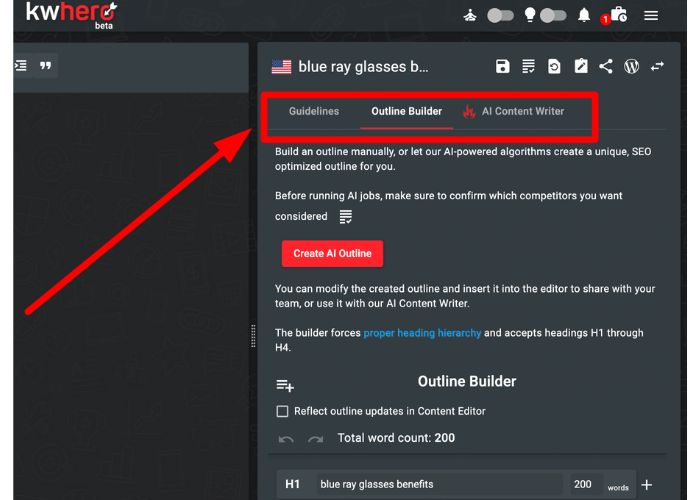
Task: Click the clipboard edit icon
Action: point(580,67)
